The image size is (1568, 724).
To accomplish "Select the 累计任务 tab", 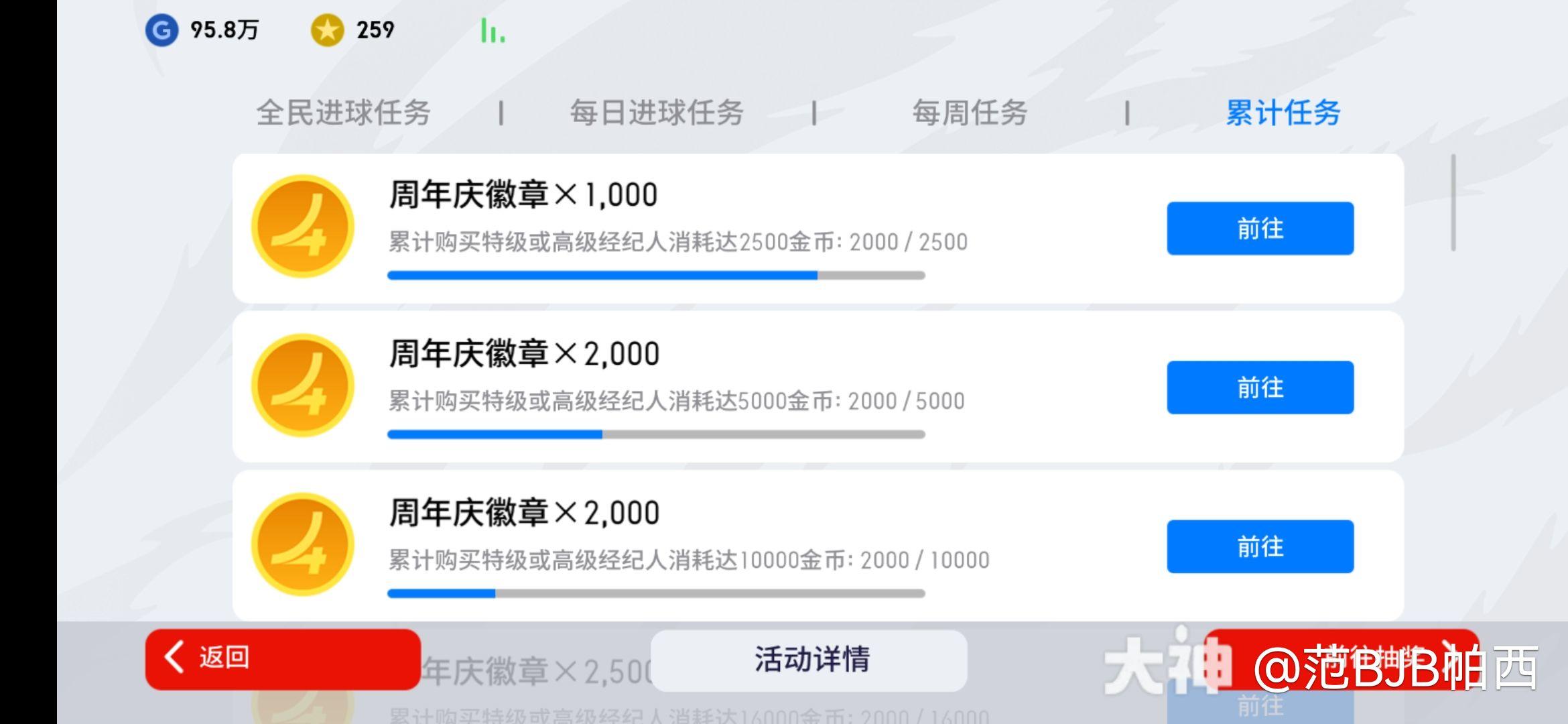I will pyautogui.click(x=1283, y=113).
